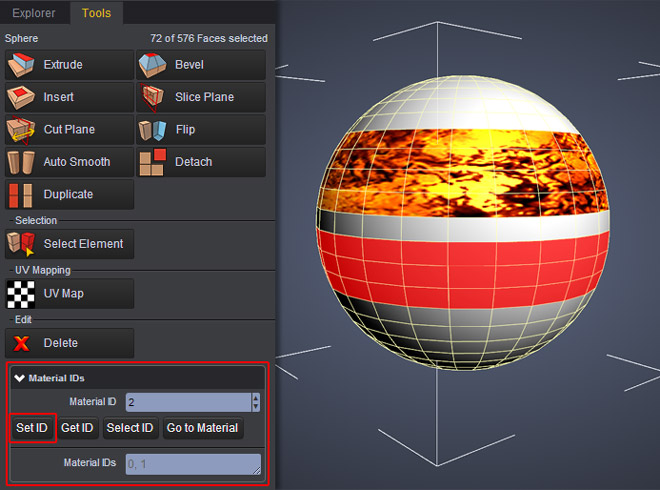Click the Material IDs list field

pyautogui.click(x=193, y=464)
